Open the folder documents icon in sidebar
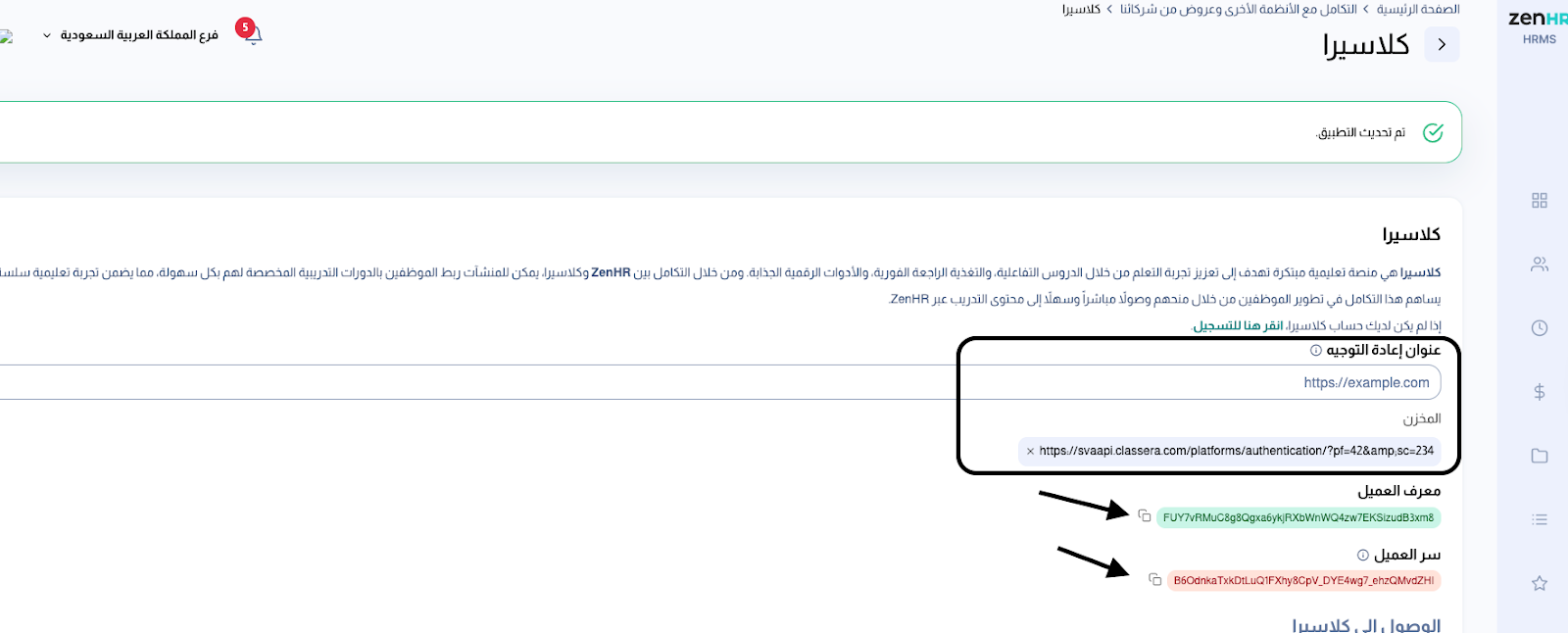 point(1540,456)
